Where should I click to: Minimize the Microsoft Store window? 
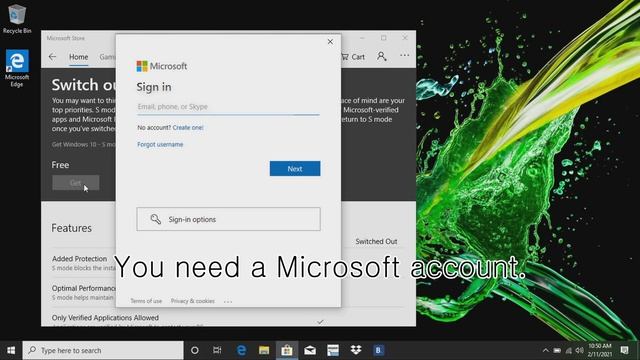pos(362,38)
